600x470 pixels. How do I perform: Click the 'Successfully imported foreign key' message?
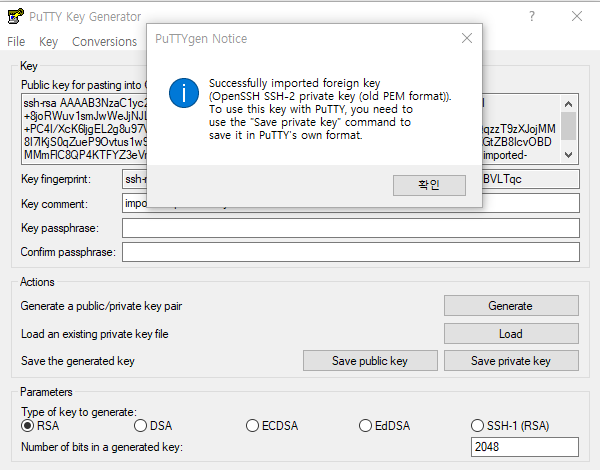295,83
